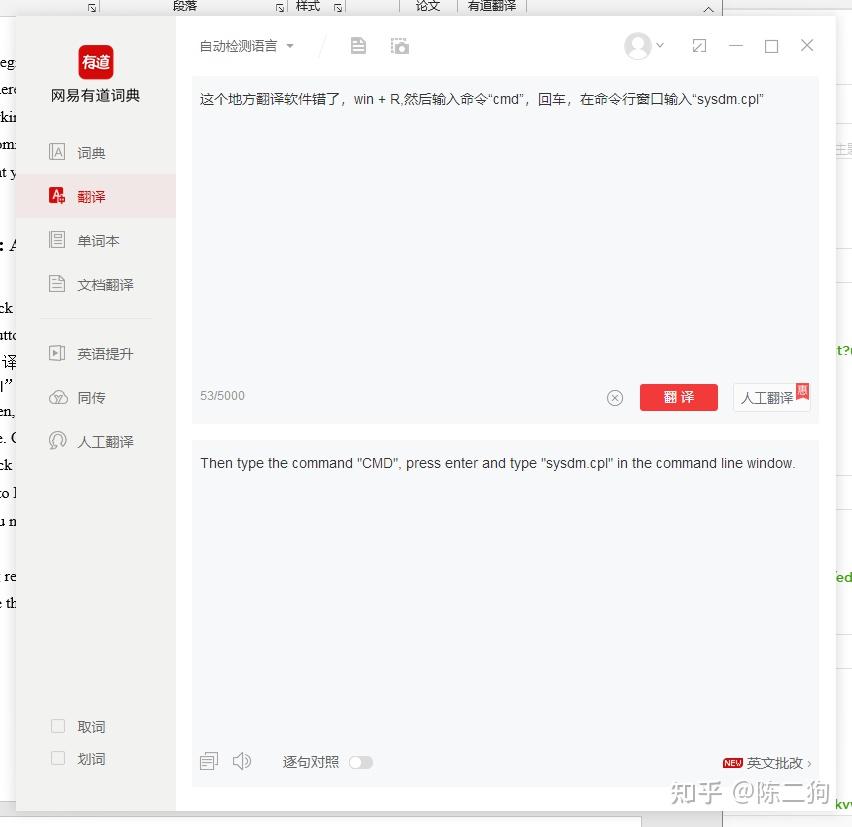
Task: Copy the translation result icon
Action: point(209,761)
